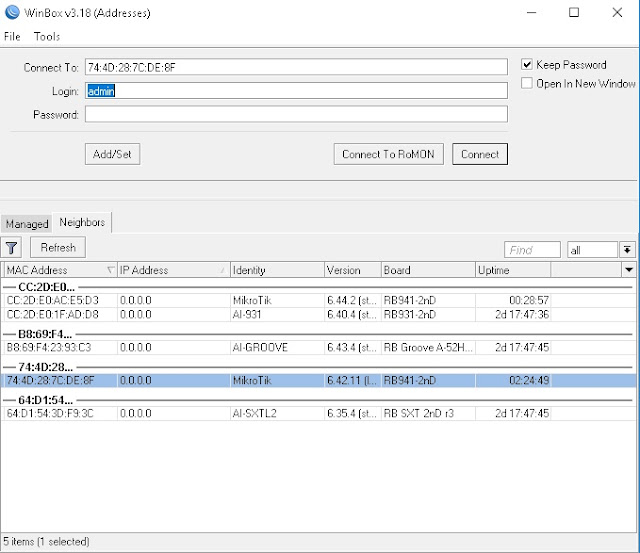
Task: Click the Add/Set button
Action: [112, 154]
